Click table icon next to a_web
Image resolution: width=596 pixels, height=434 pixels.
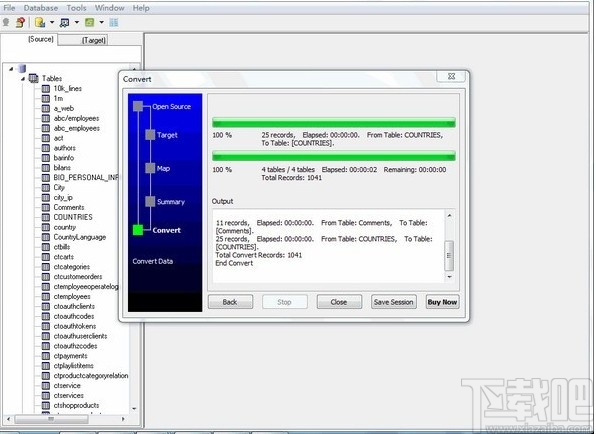[46, 108]
